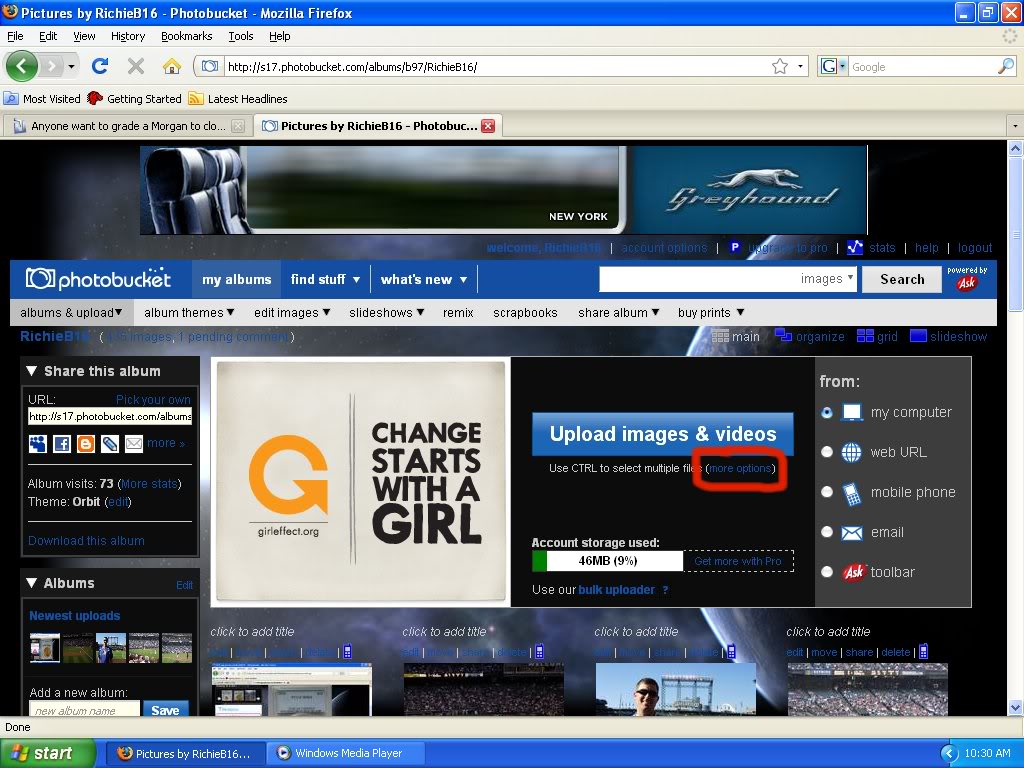Click the account storage used bar
Image resolution: width=1024 pixels, height=768 pixels.
607,561
